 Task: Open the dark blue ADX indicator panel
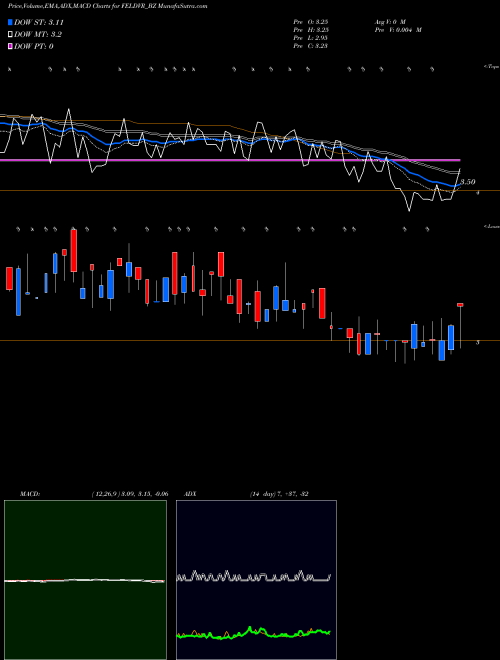(256, 580)
